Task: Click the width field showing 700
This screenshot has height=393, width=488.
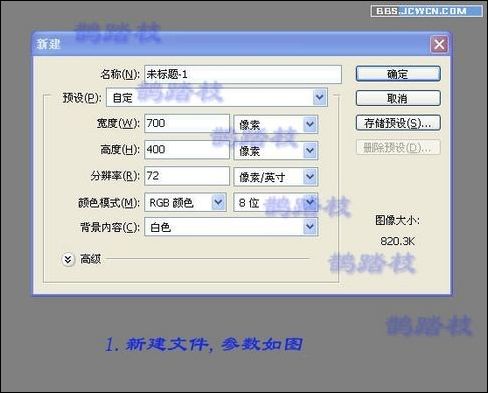Action: pyautogui.click(x=187, y=123)
